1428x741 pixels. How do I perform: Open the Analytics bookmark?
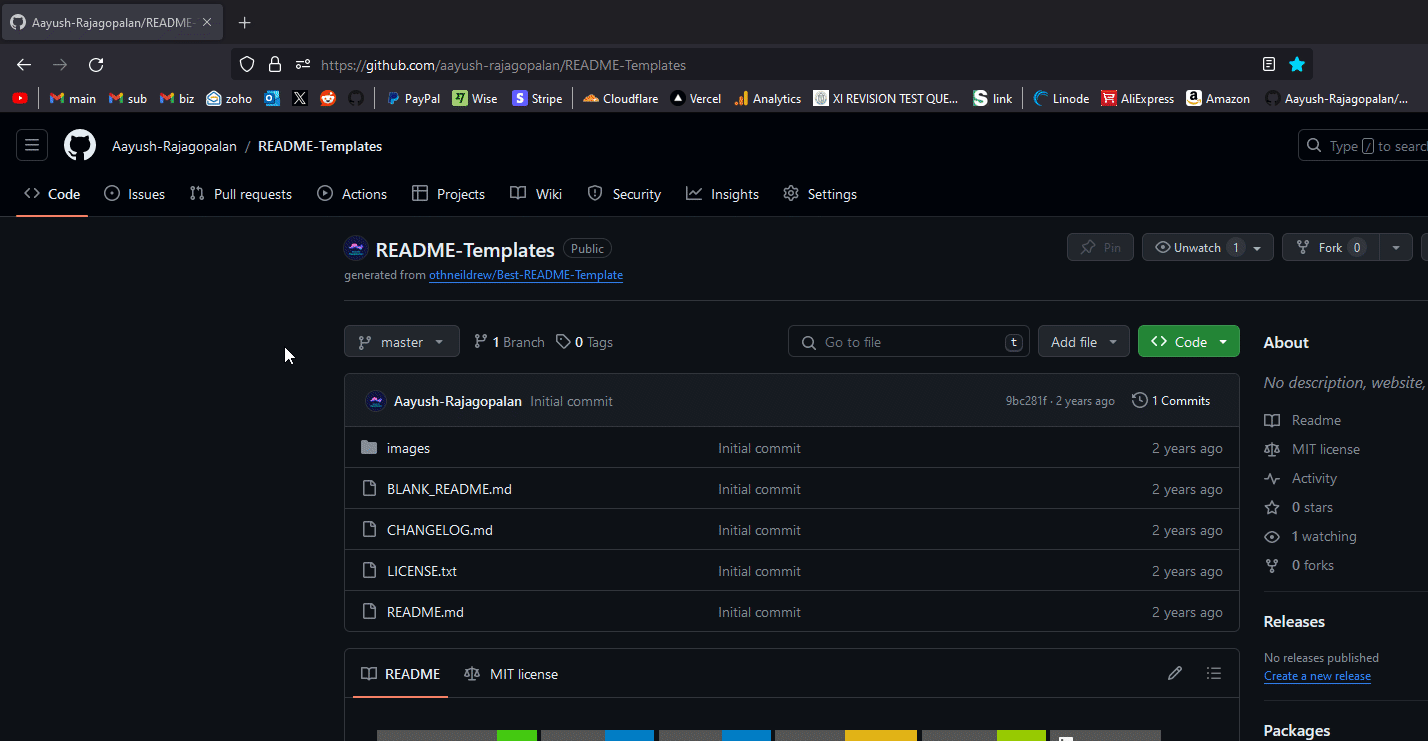coord(767,98)
